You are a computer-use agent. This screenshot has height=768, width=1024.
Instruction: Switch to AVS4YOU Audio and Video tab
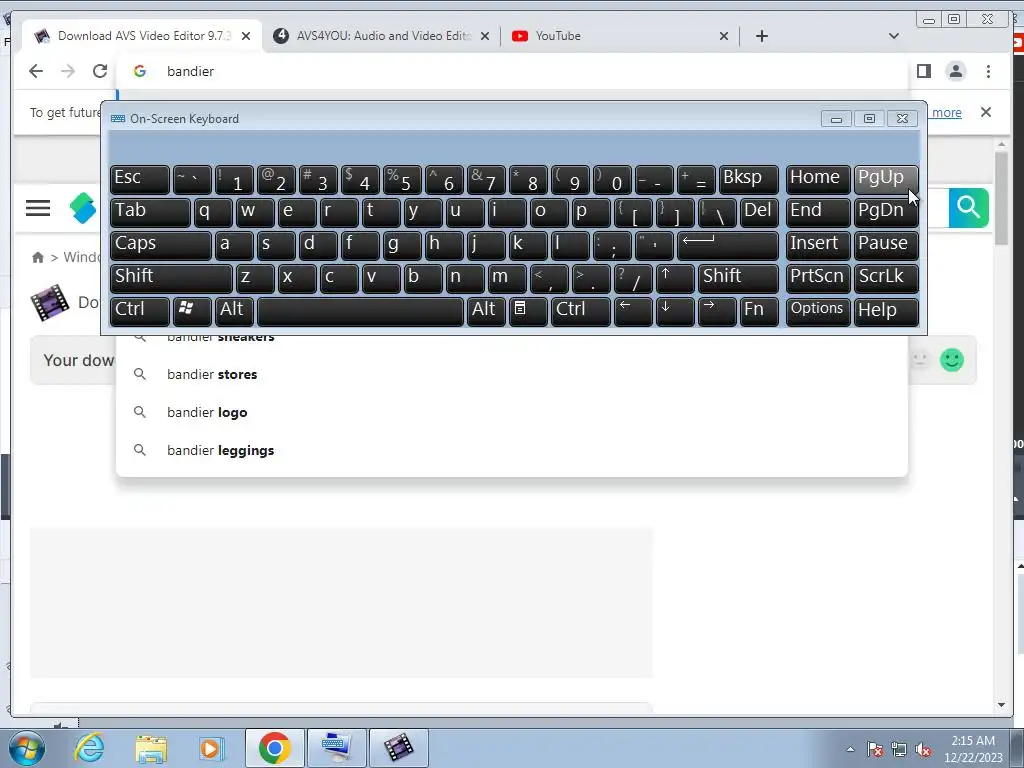tap(382, 36)
